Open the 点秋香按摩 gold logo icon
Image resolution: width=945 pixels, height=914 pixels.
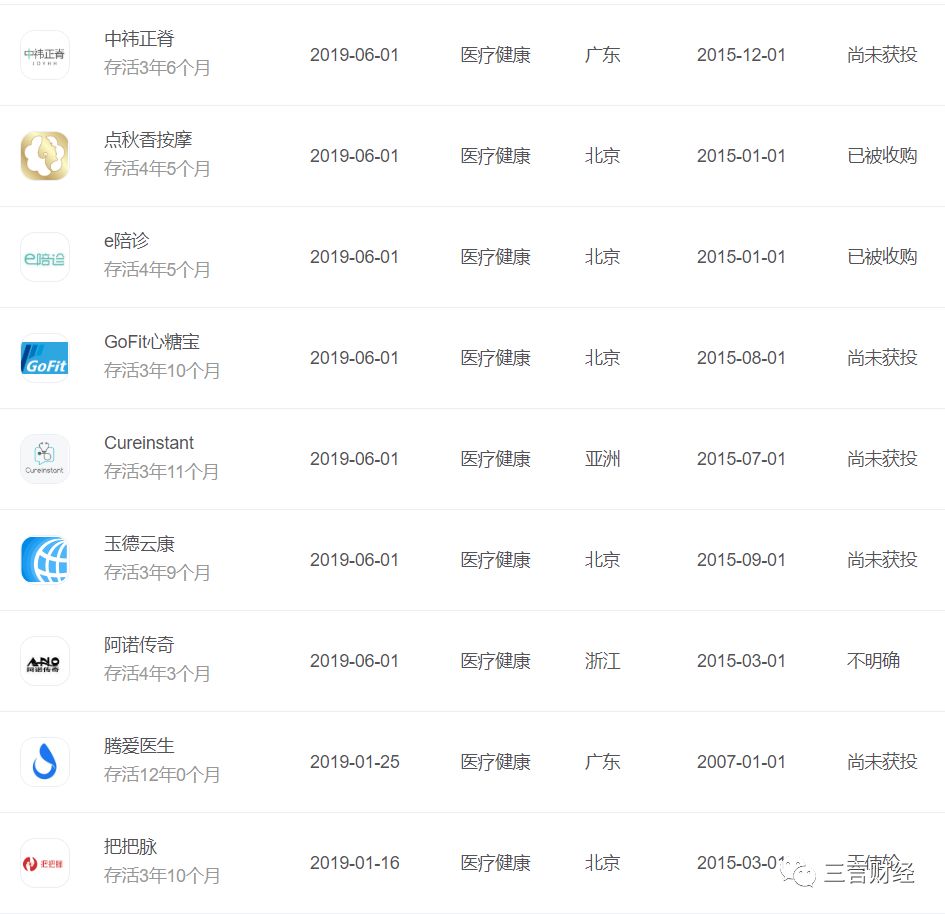coord(45,156)
